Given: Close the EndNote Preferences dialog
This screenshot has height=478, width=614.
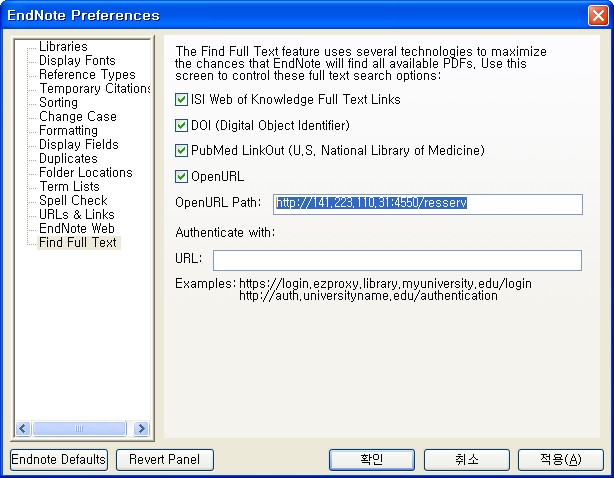Looking at the screenshot, I should point(598,16).
